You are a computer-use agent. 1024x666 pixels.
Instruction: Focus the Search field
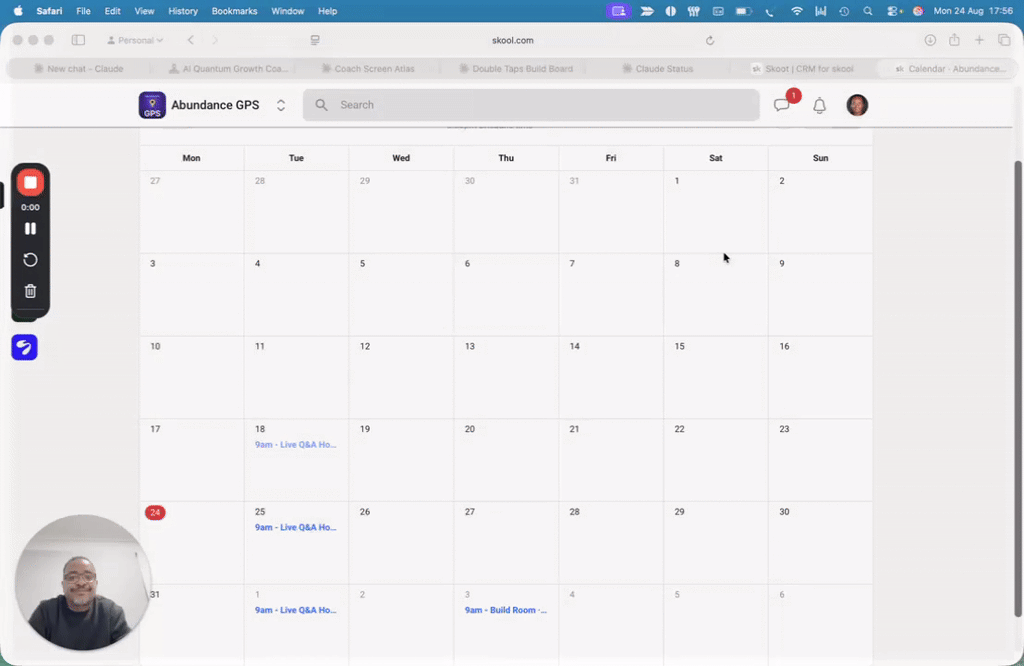[x=531, y=105]
